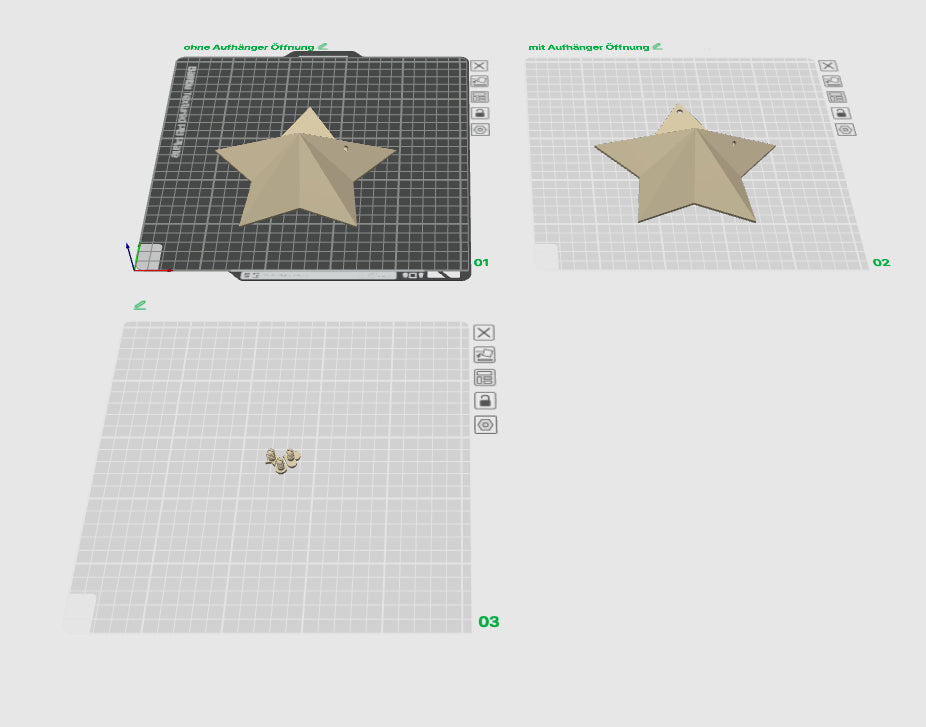Select the plate title 'mit Aufhänger Öffnung'
Viewport: 926px width, 727px height.
pos(589,47)
